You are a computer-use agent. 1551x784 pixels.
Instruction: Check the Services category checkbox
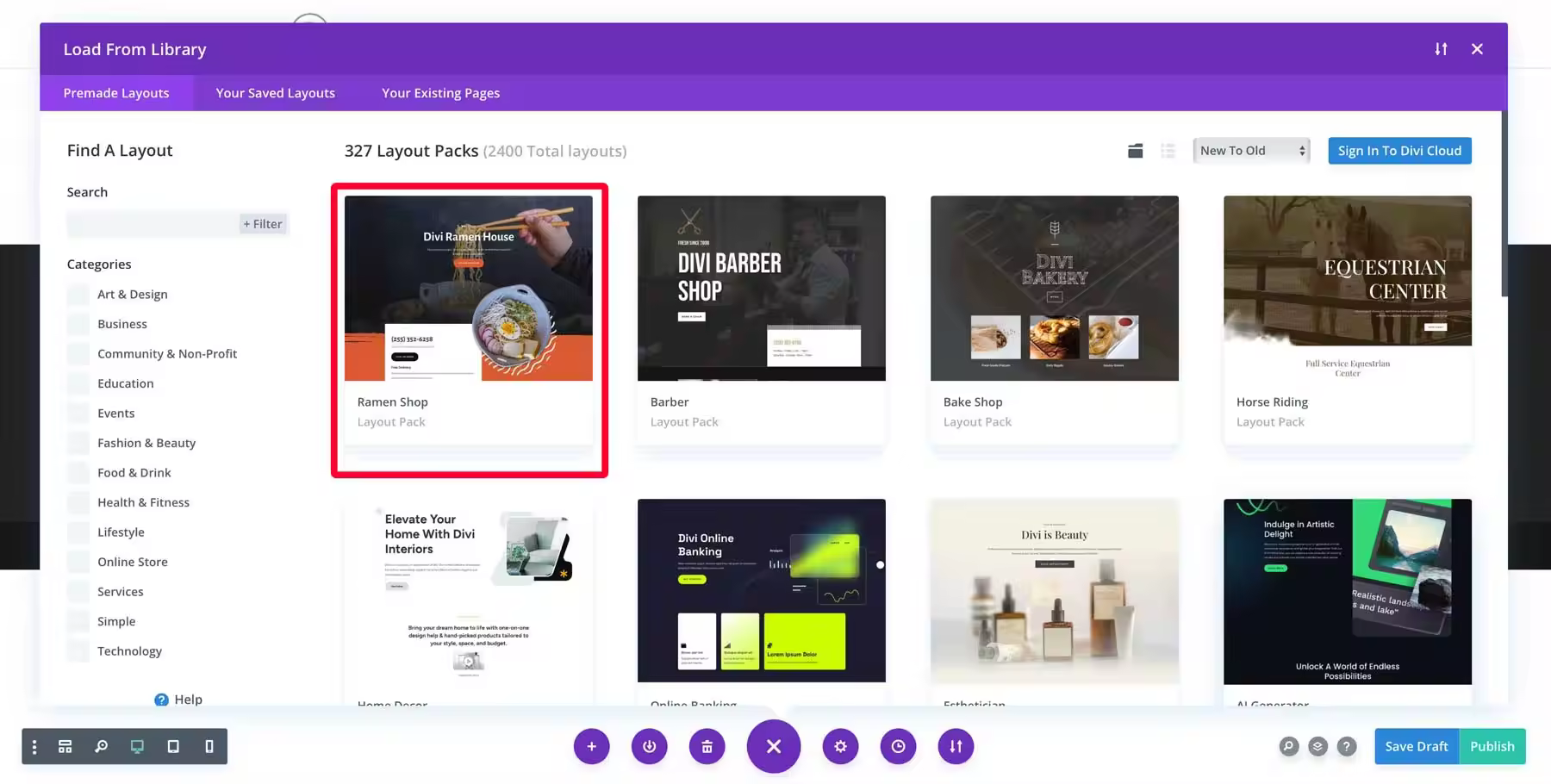(78, 592)
